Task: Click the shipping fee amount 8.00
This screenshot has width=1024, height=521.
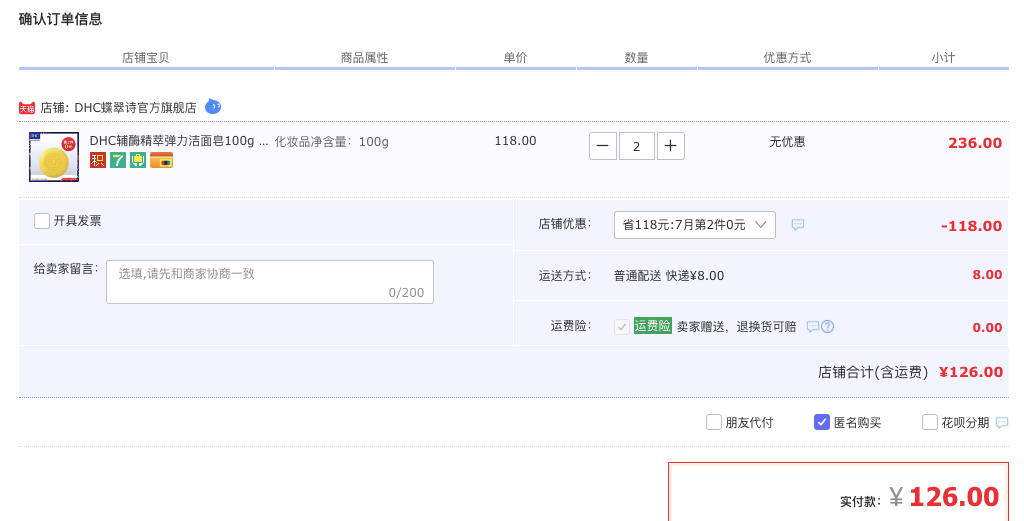Action: click(x=987, y=275)
